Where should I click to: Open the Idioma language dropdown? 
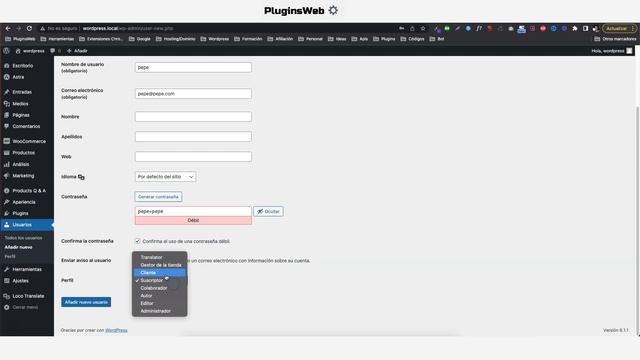(165, 177)
